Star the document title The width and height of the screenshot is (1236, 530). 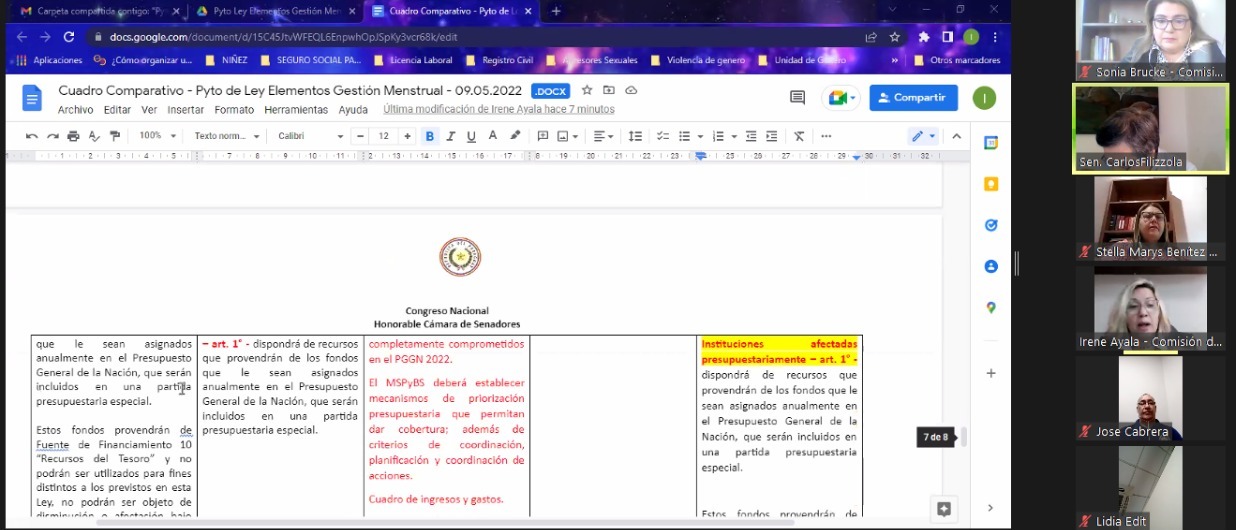[587, 90]
